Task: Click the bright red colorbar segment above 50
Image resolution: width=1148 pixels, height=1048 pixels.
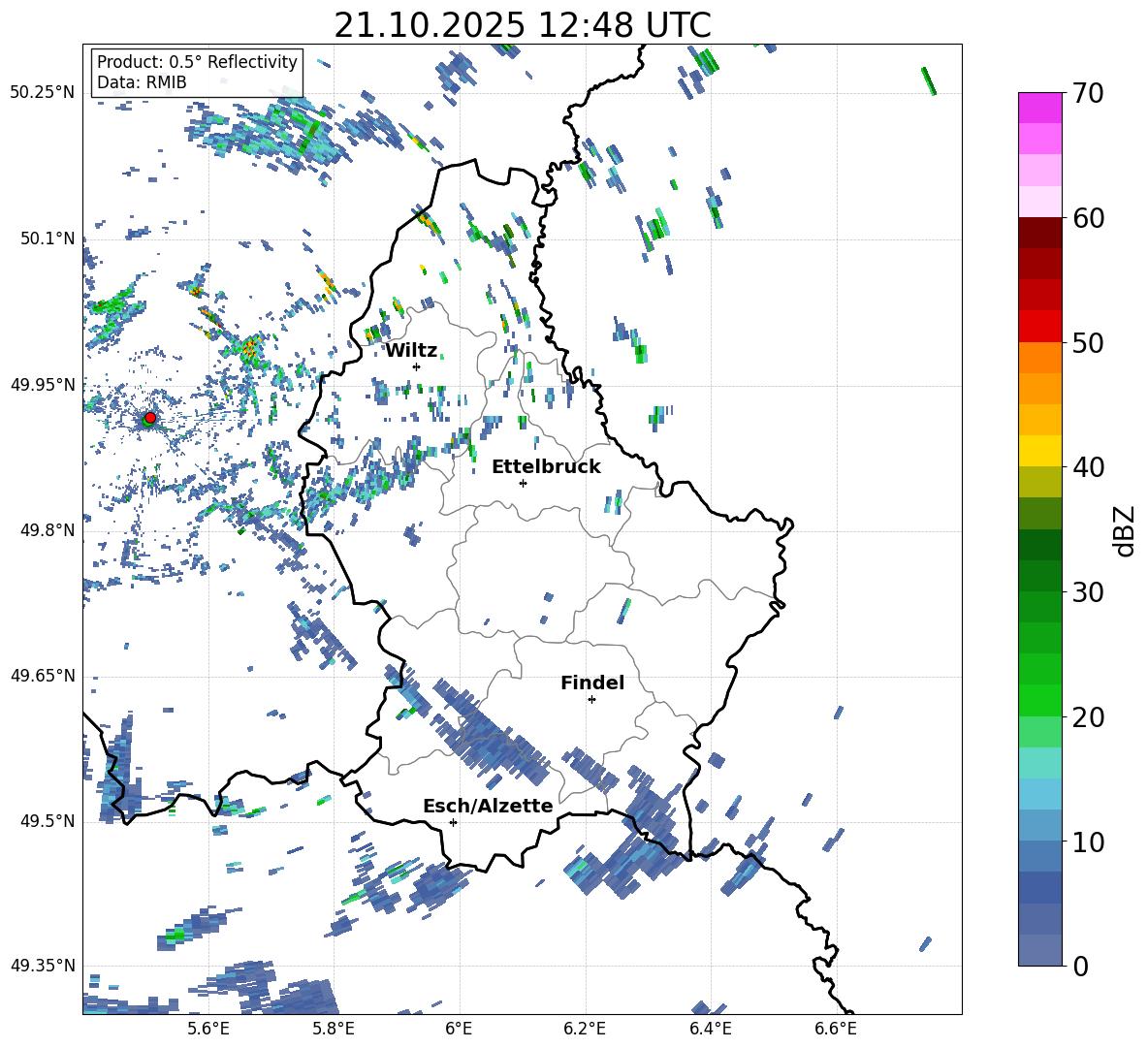Action: [1039, 327]
